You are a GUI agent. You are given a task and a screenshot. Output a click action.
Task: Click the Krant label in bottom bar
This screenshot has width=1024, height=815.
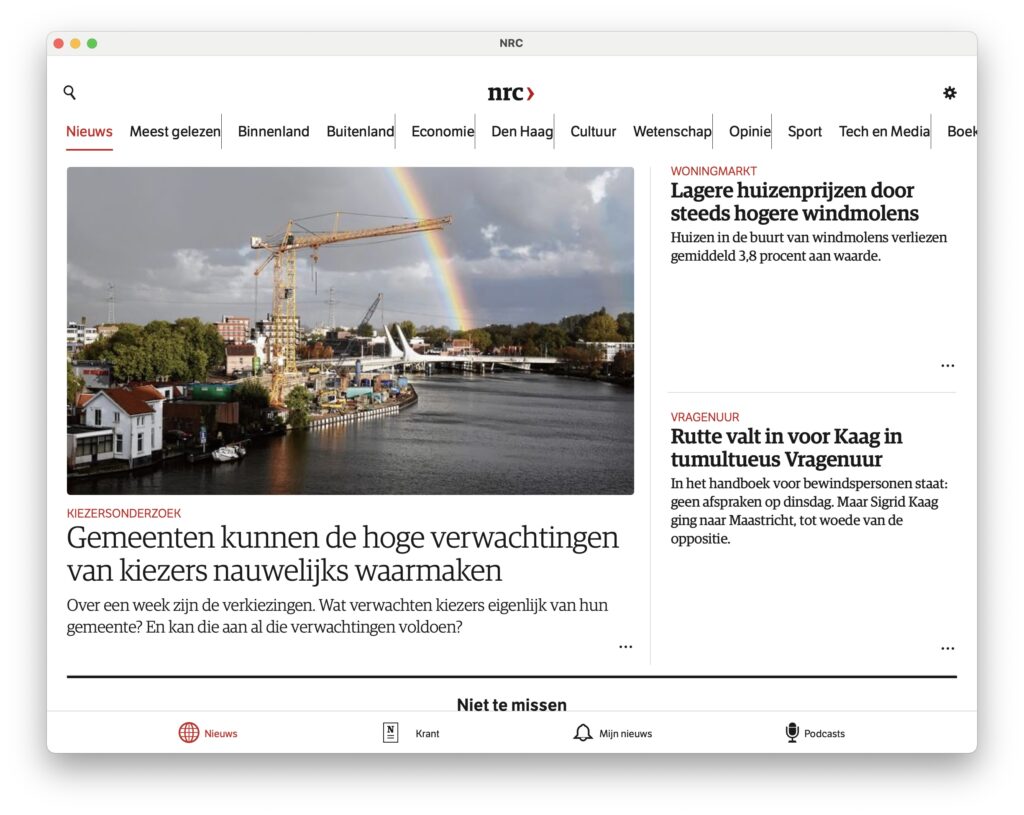coord(427,733)
